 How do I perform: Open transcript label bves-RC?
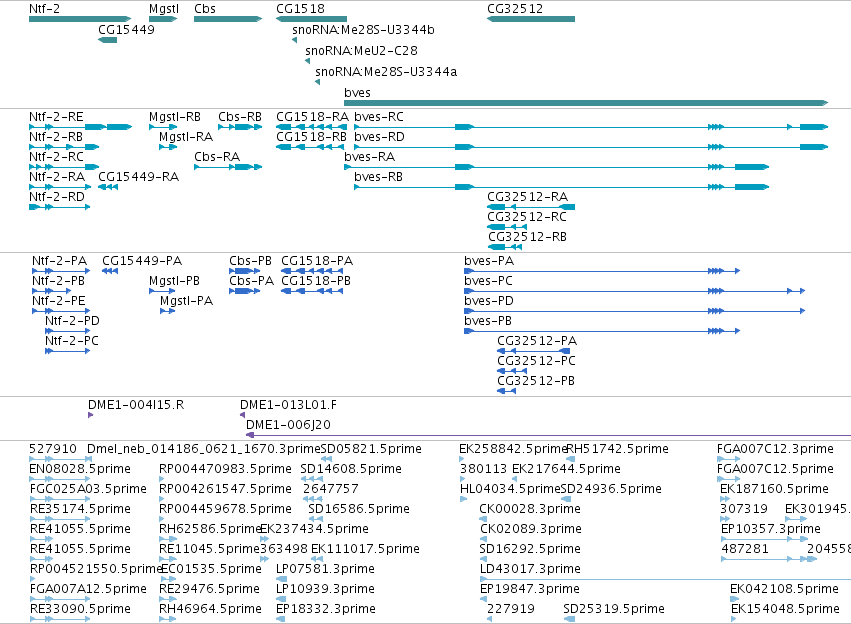[x=379, y=117]
